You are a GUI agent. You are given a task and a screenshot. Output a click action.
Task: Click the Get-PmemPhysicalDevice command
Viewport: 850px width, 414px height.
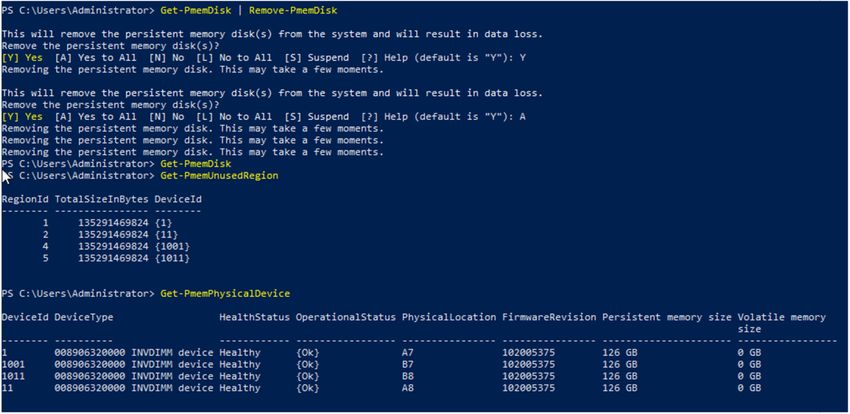225,293
